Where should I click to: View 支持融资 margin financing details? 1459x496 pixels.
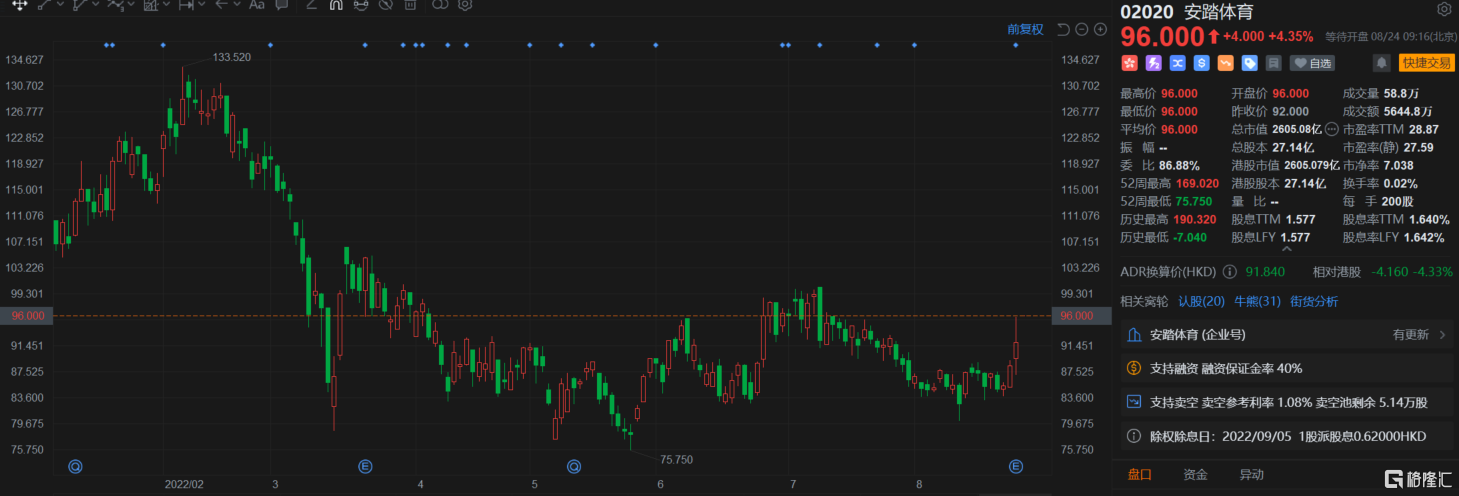(1288, 368)
